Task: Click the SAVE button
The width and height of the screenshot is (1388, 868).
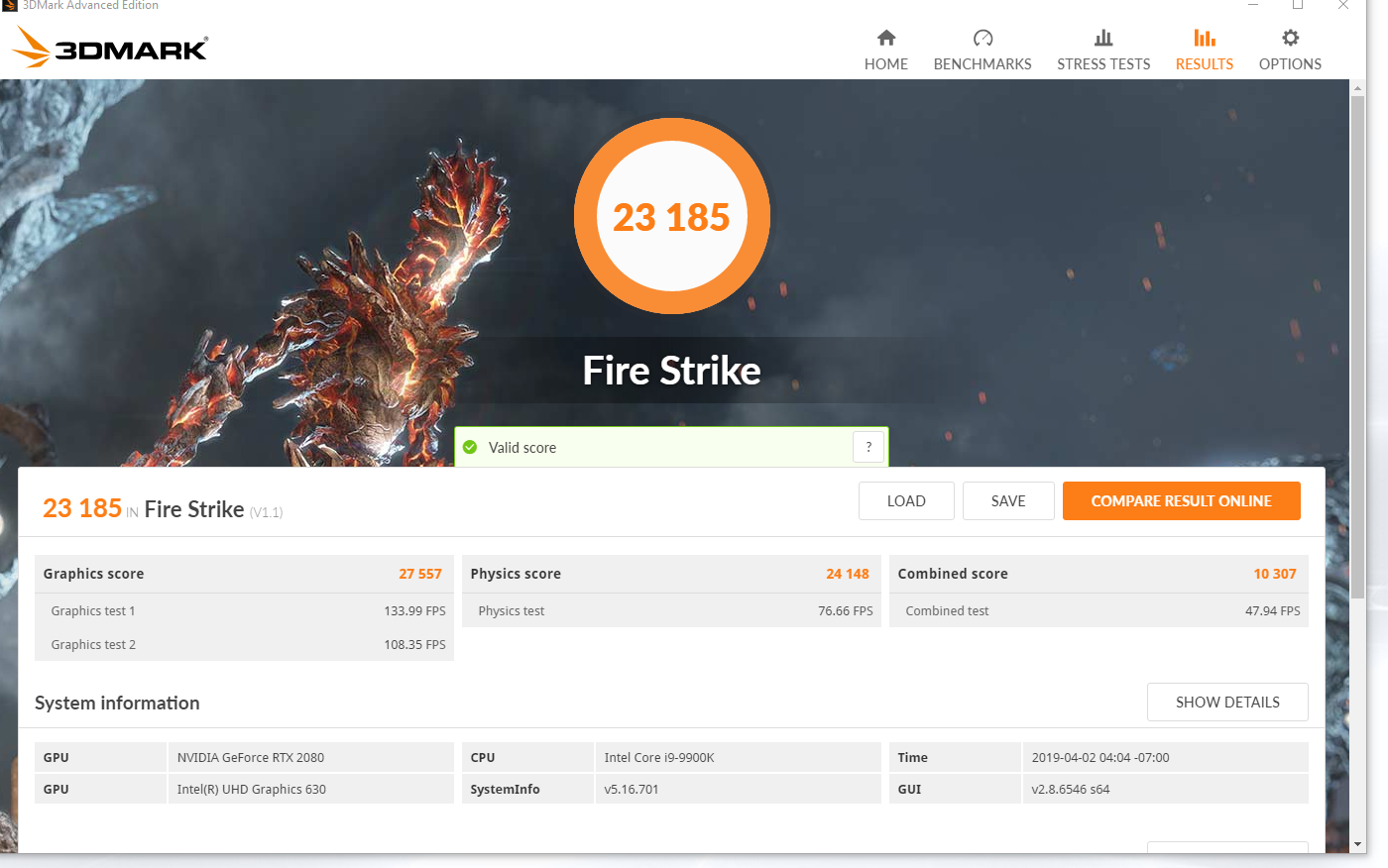Action: point(1008,501)
